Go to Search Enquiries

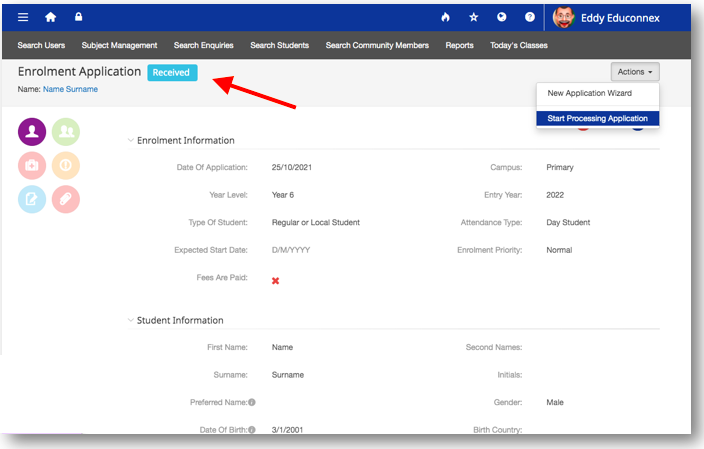click(204, 45)
